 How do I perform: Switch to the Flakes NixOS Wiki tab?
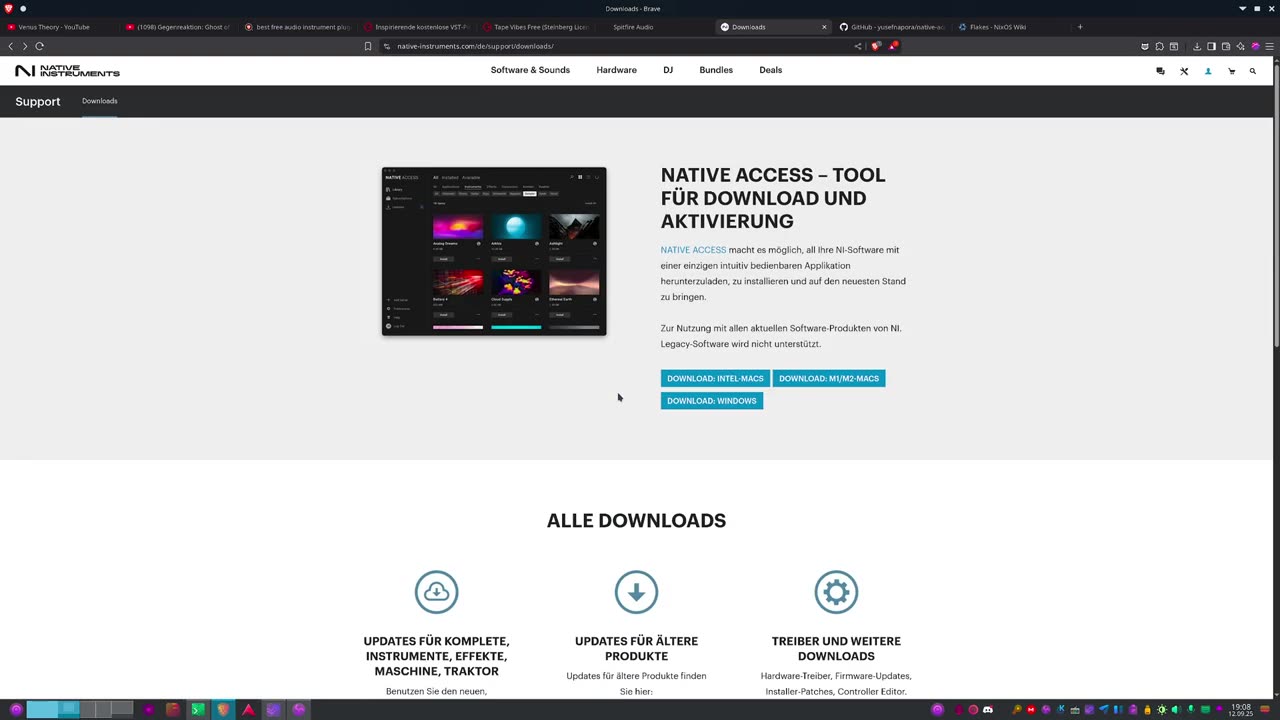coord(1009,27)
